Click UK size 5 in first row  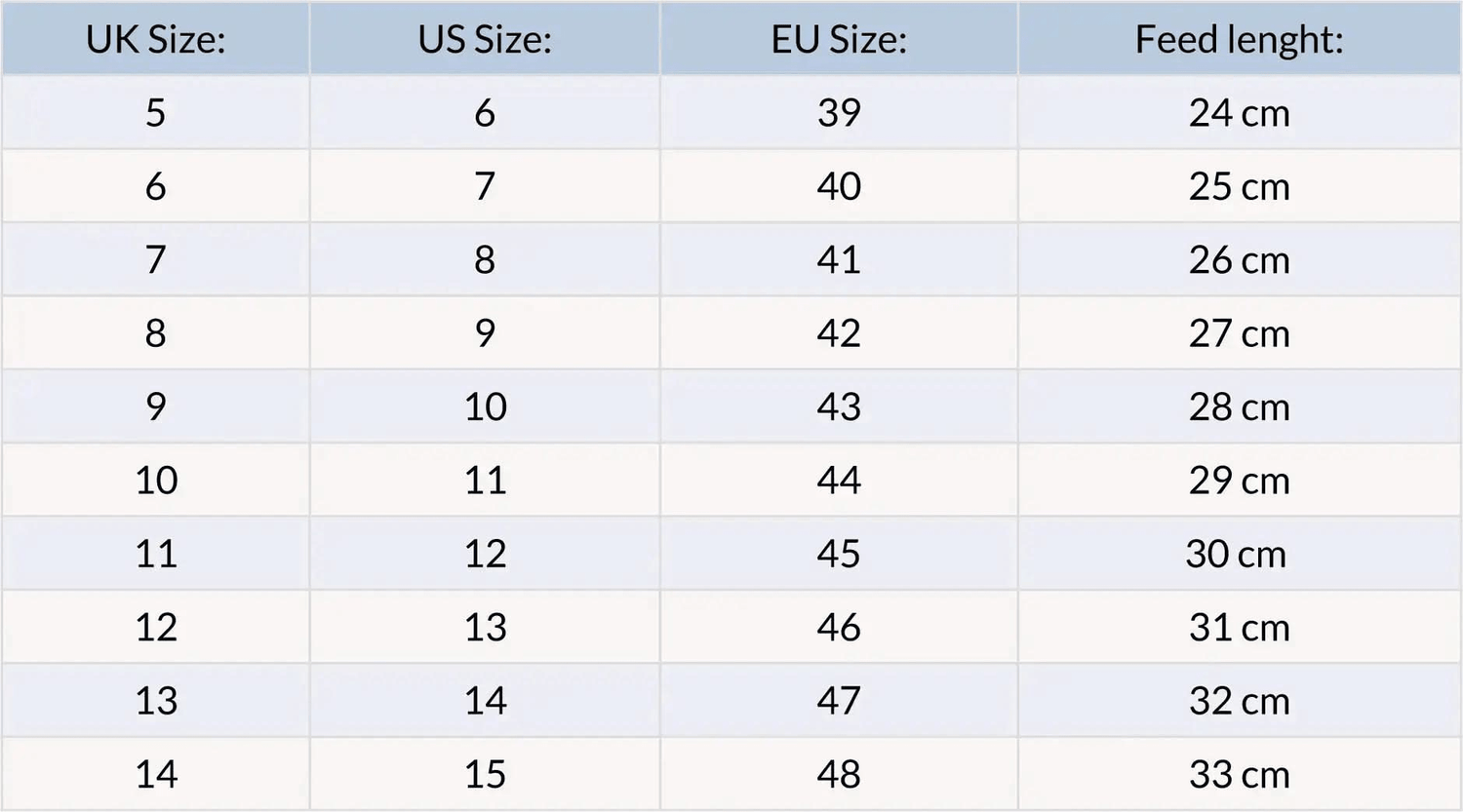tap(156, 113)
